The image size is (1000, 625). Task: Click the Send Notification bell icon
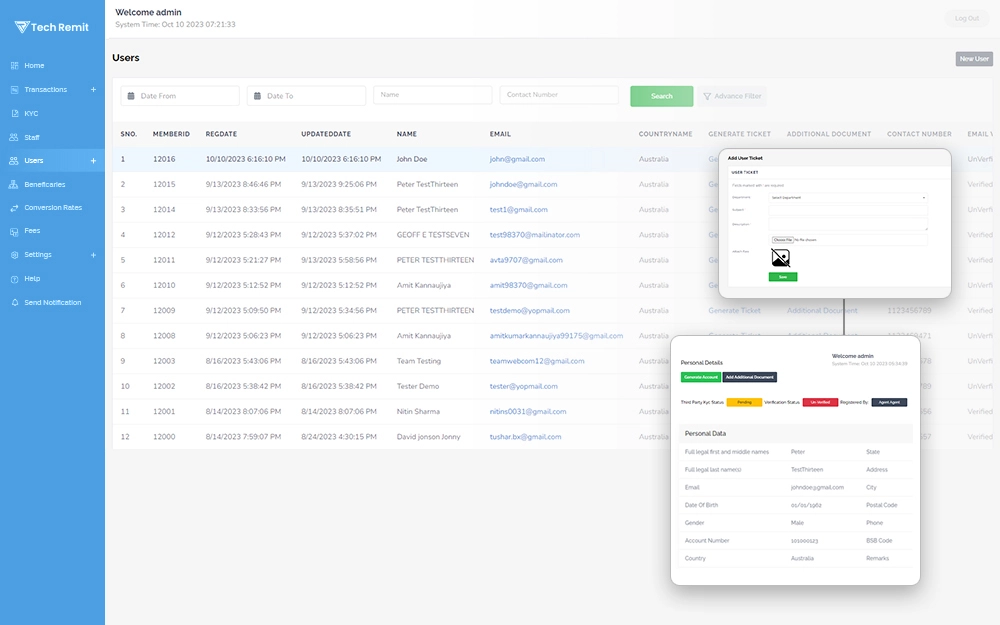tap(14, 303)
